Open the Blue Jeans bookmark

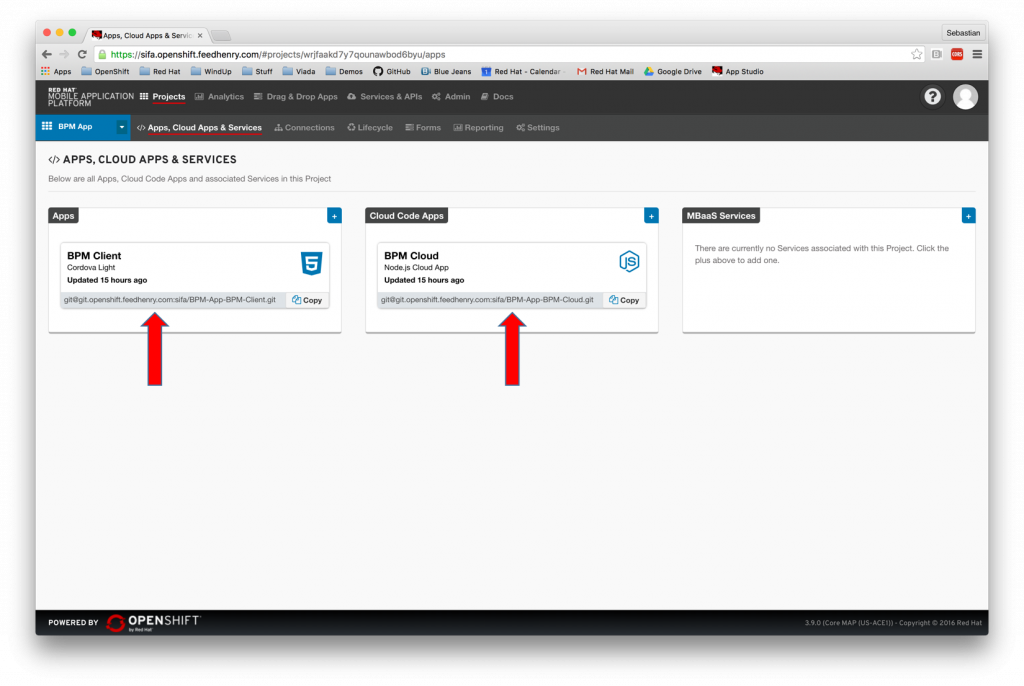446,71
